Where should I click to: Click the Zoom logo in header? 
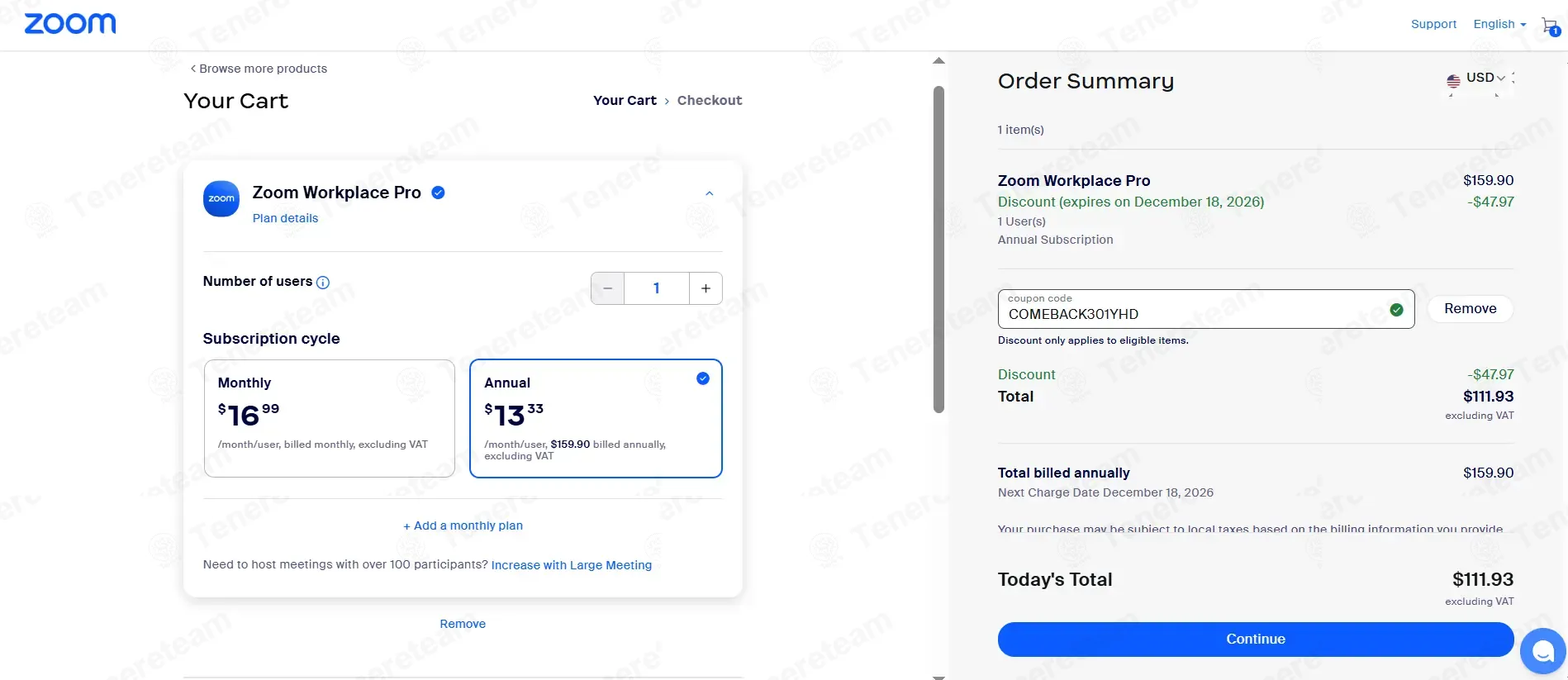(70, 24)
